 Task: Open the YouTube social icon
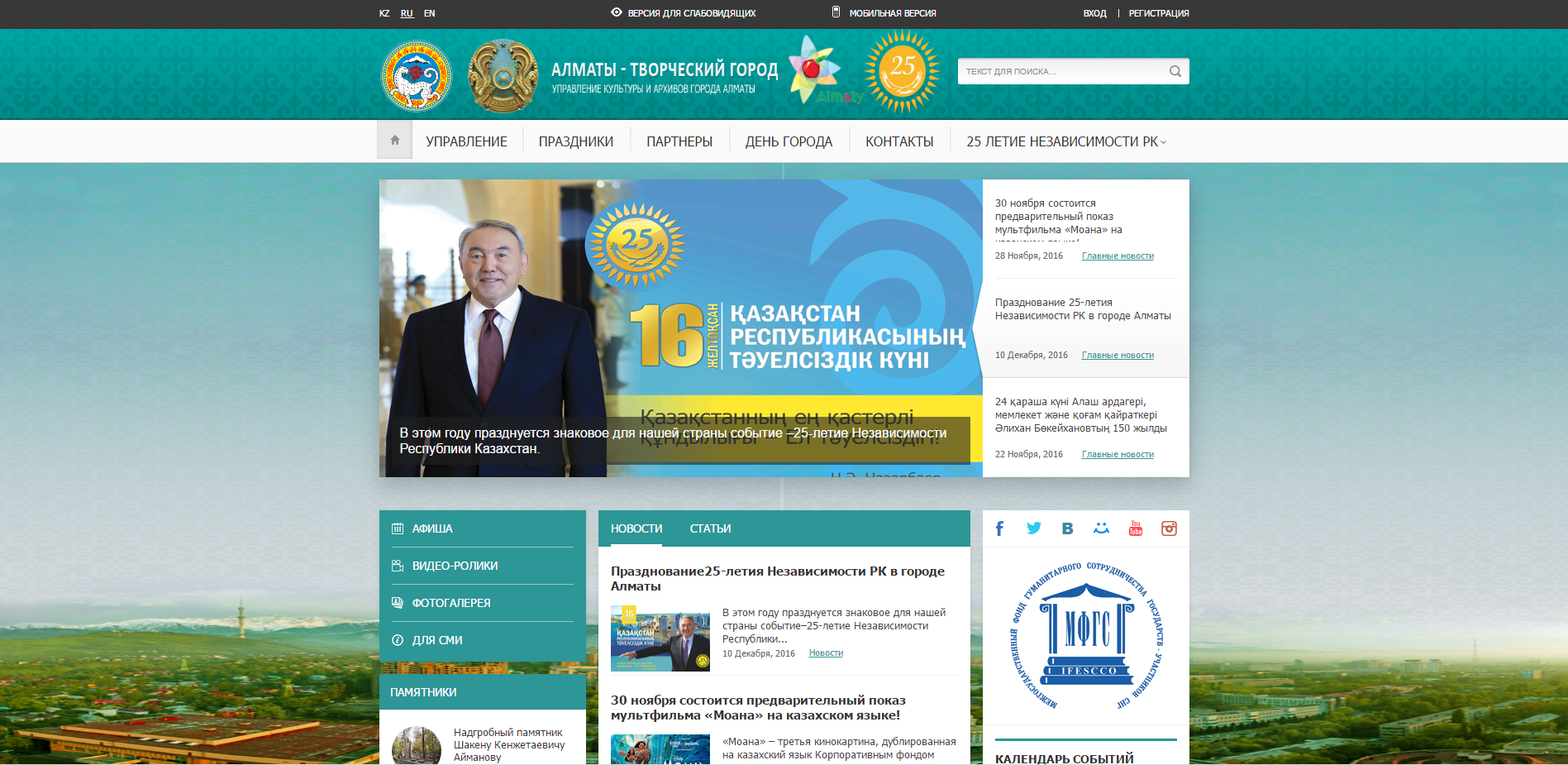tap(1135, 528)
